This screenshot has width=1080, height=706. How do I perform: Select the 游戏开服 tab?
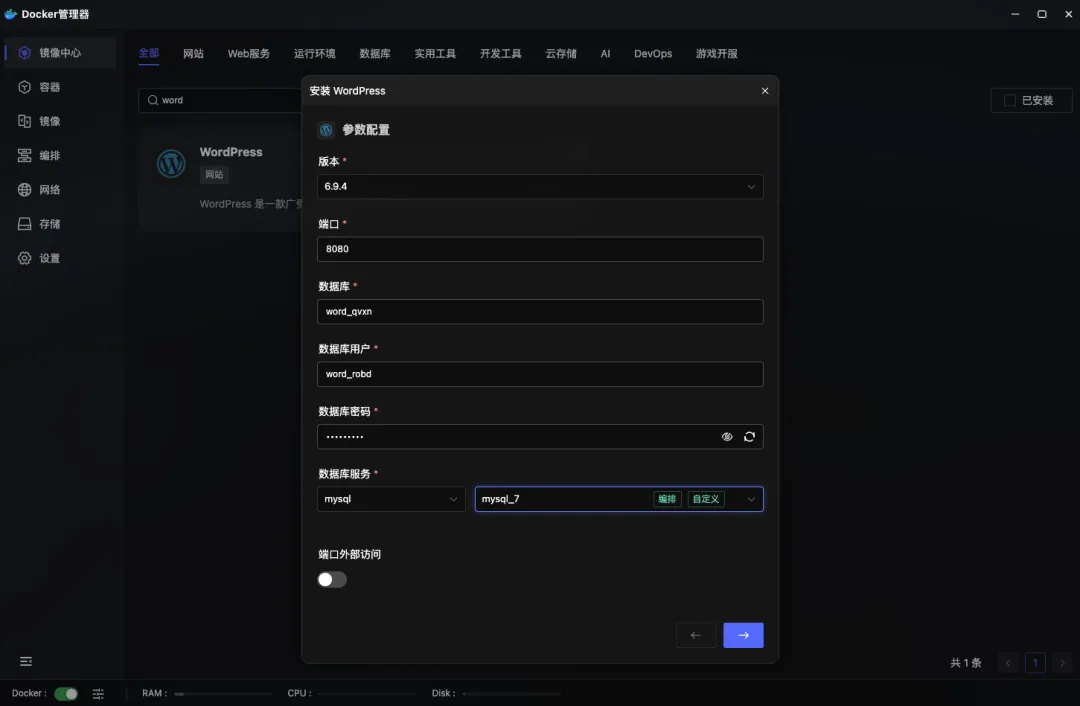[x=717, y=54]
